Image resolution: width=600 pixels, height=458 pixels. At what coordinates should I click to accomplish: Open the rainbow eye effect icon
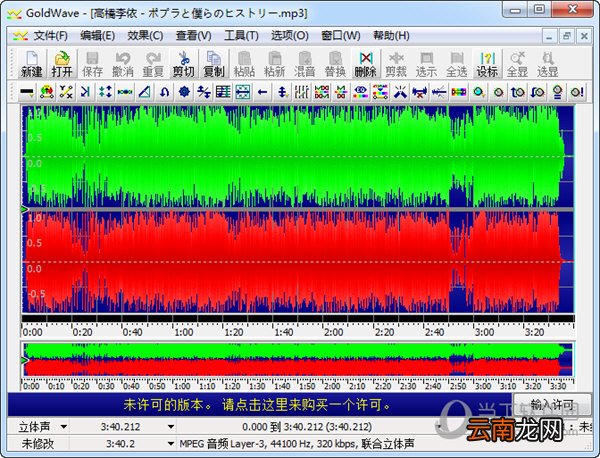pos(360,92)
